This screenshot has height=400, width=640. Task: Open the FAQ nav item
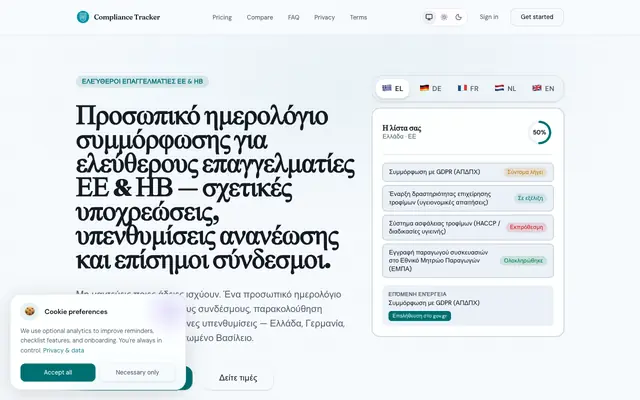coord(293,17)
